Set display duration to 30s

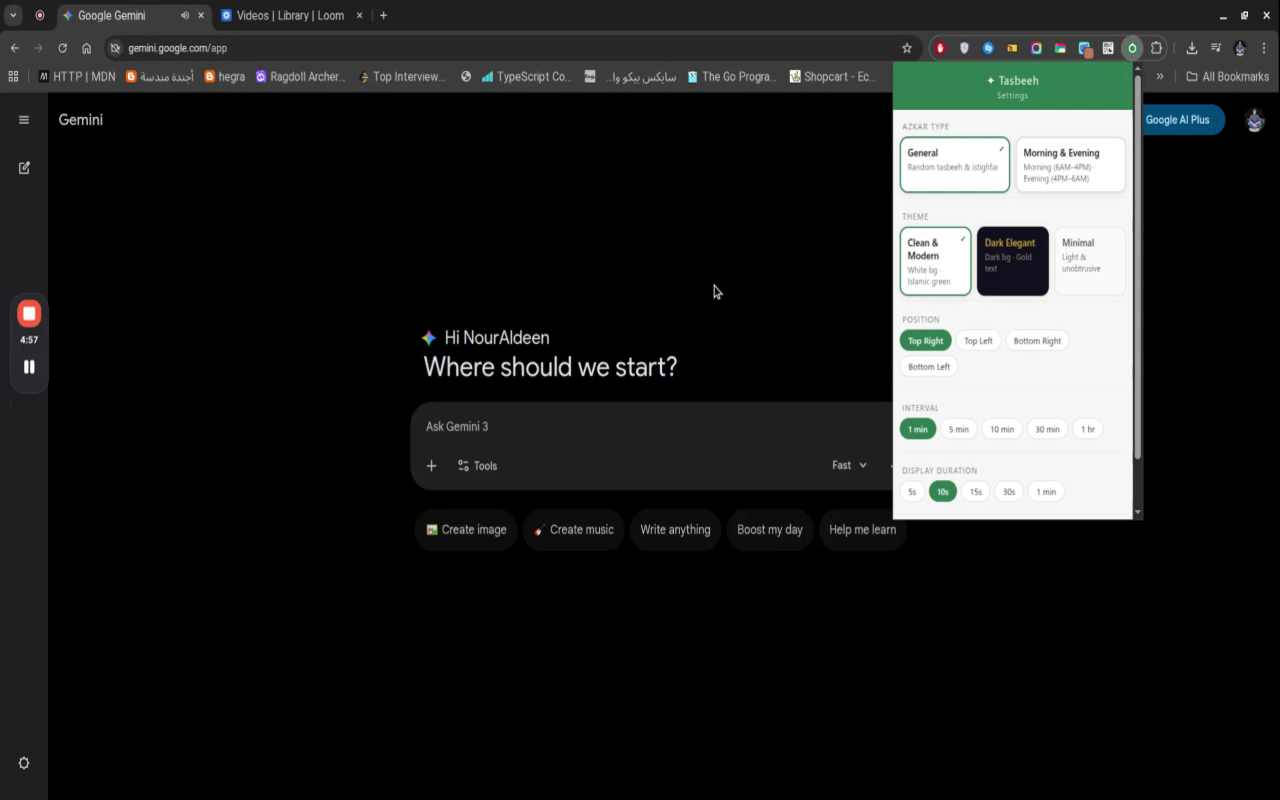coord(1009,491)
